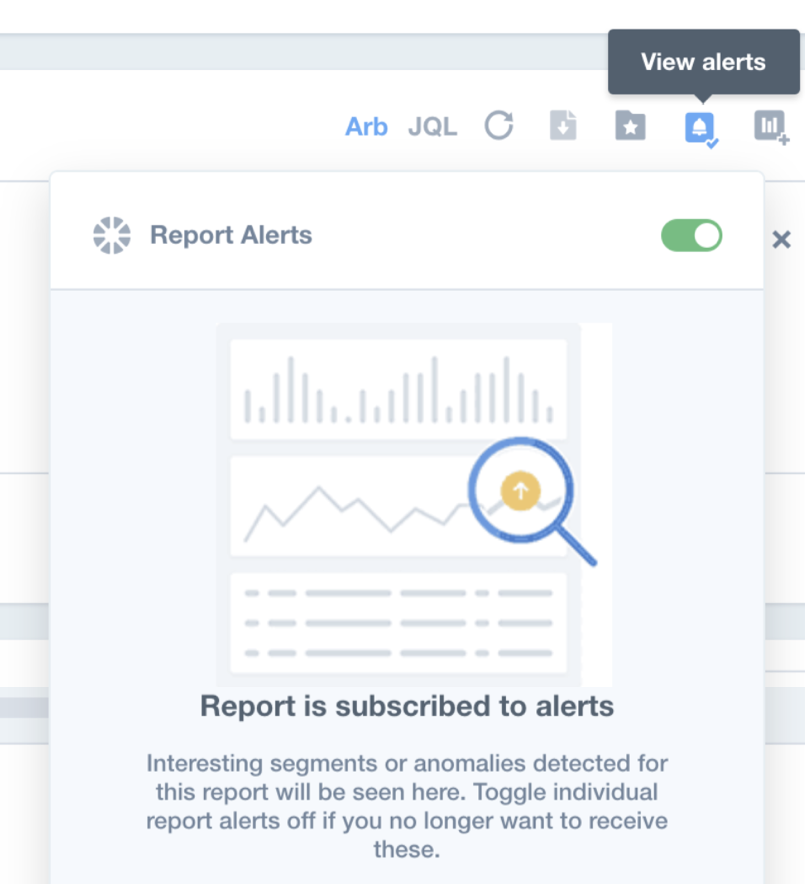Click the Report Alerts heading text
The height and width of the screenshot is (884, 805).
231,235
